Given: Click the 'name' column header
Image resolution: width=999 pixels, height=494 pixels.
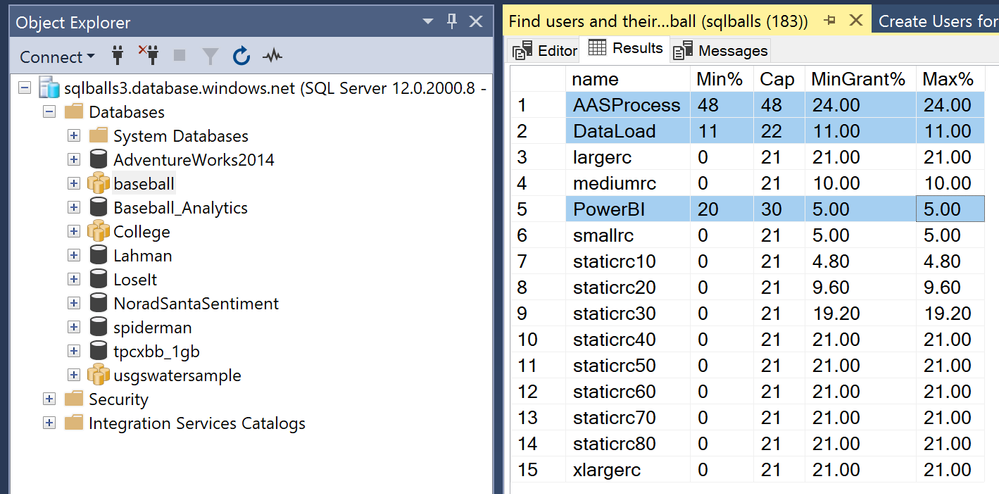Looking at the screenshot, I should tap(628, 78).
